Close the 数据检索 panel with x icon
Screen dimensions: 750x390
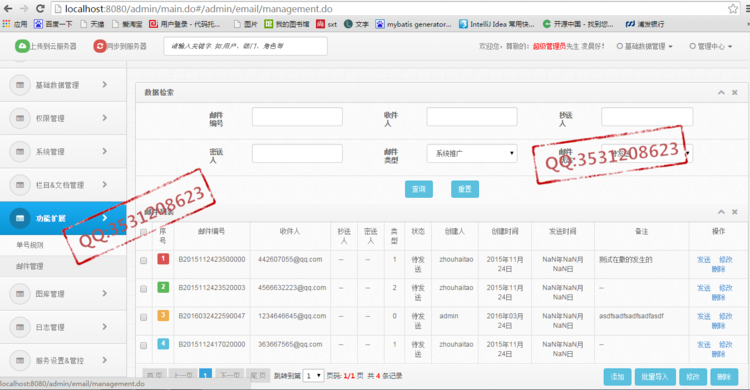tap(735, 92)
